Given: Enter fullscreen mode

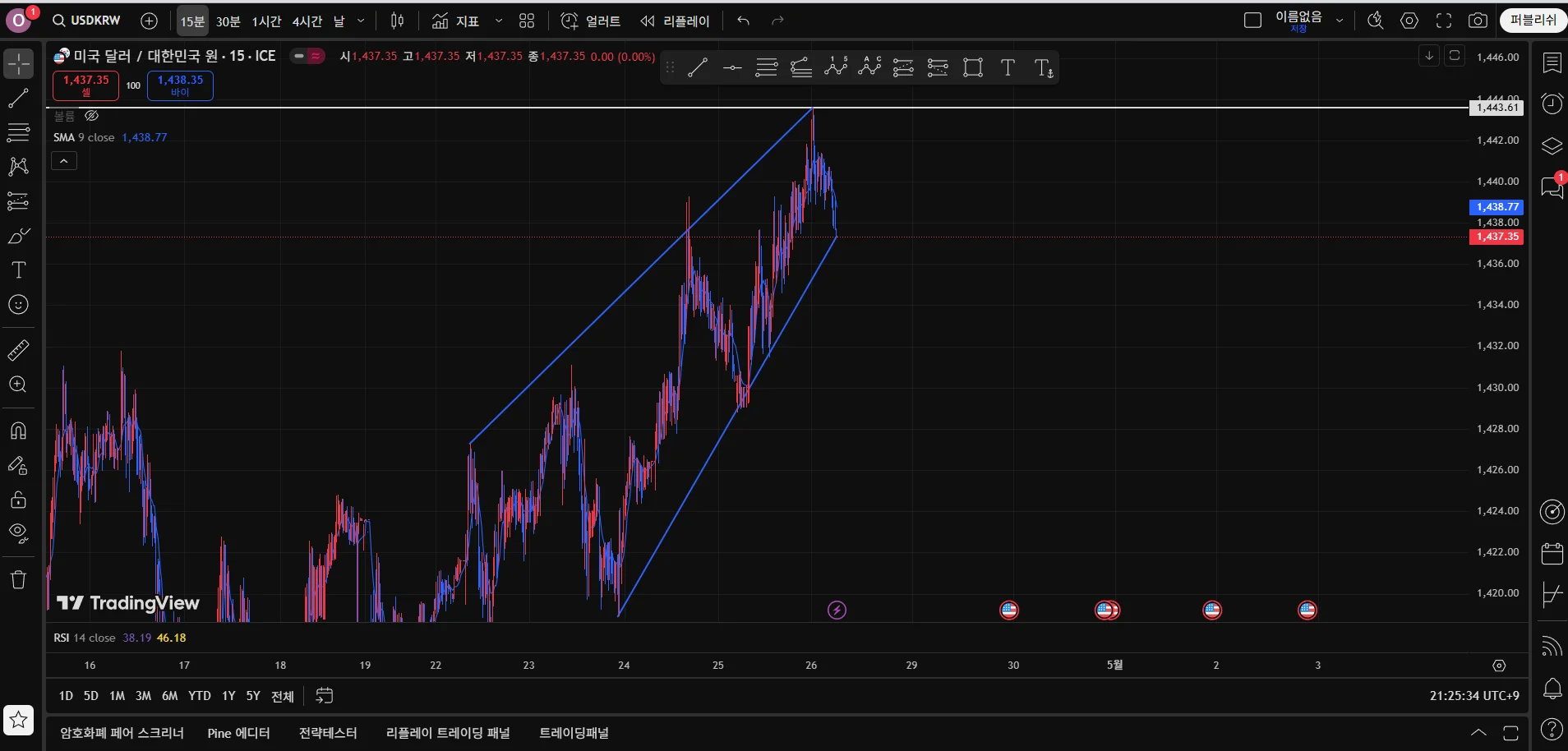Looking at the screenshot, I should click(1444, 21).
